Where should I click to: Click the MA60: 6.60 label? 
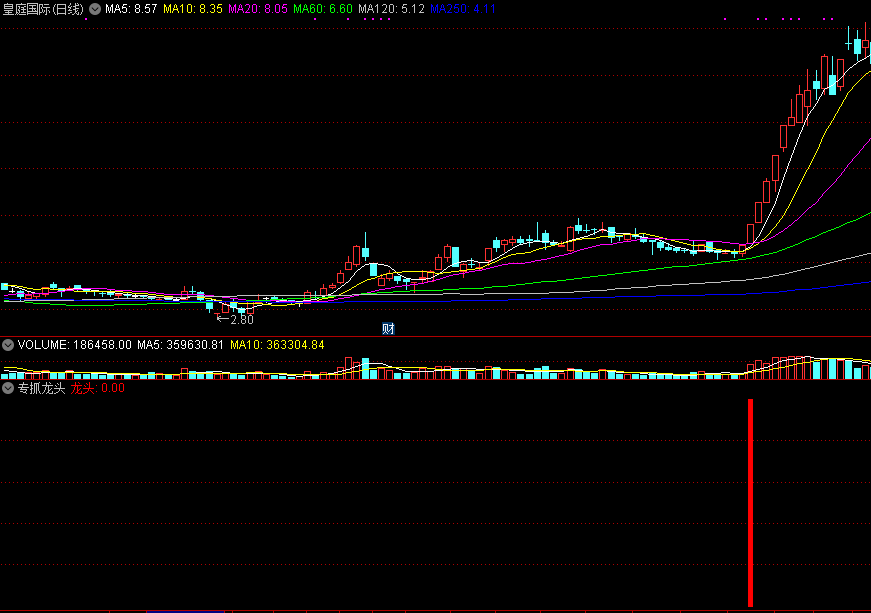pyautogui.click(x=323, y=9)
